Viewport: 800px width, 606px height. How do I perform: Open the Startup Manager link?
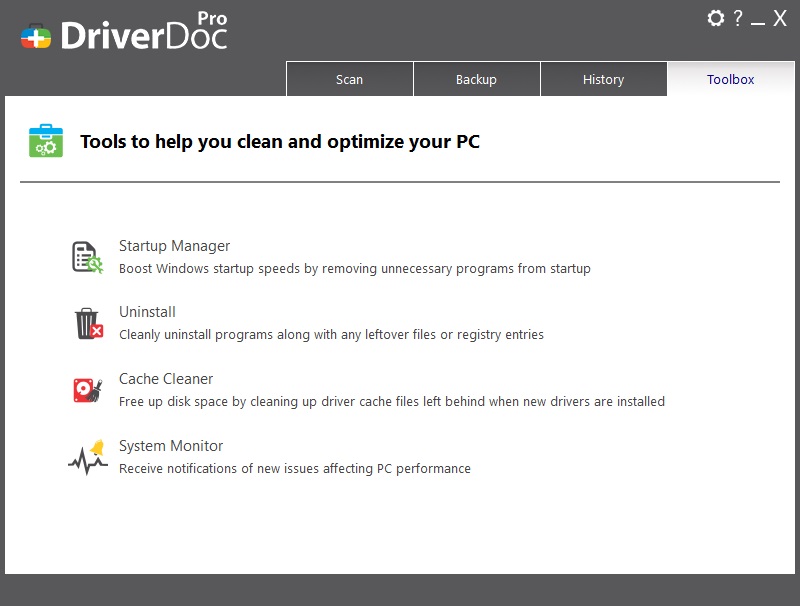pos(174,246)
